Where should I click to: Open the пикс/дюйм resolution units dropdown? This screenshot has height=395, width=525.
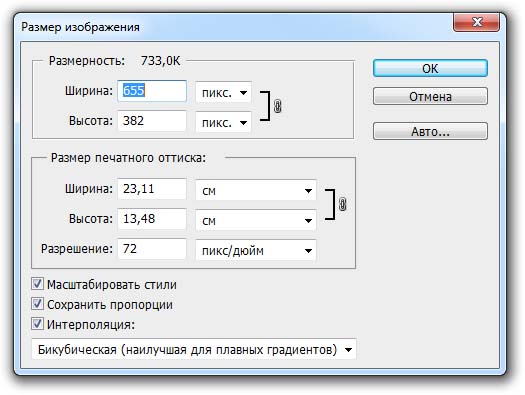click(x=256, y=250)
